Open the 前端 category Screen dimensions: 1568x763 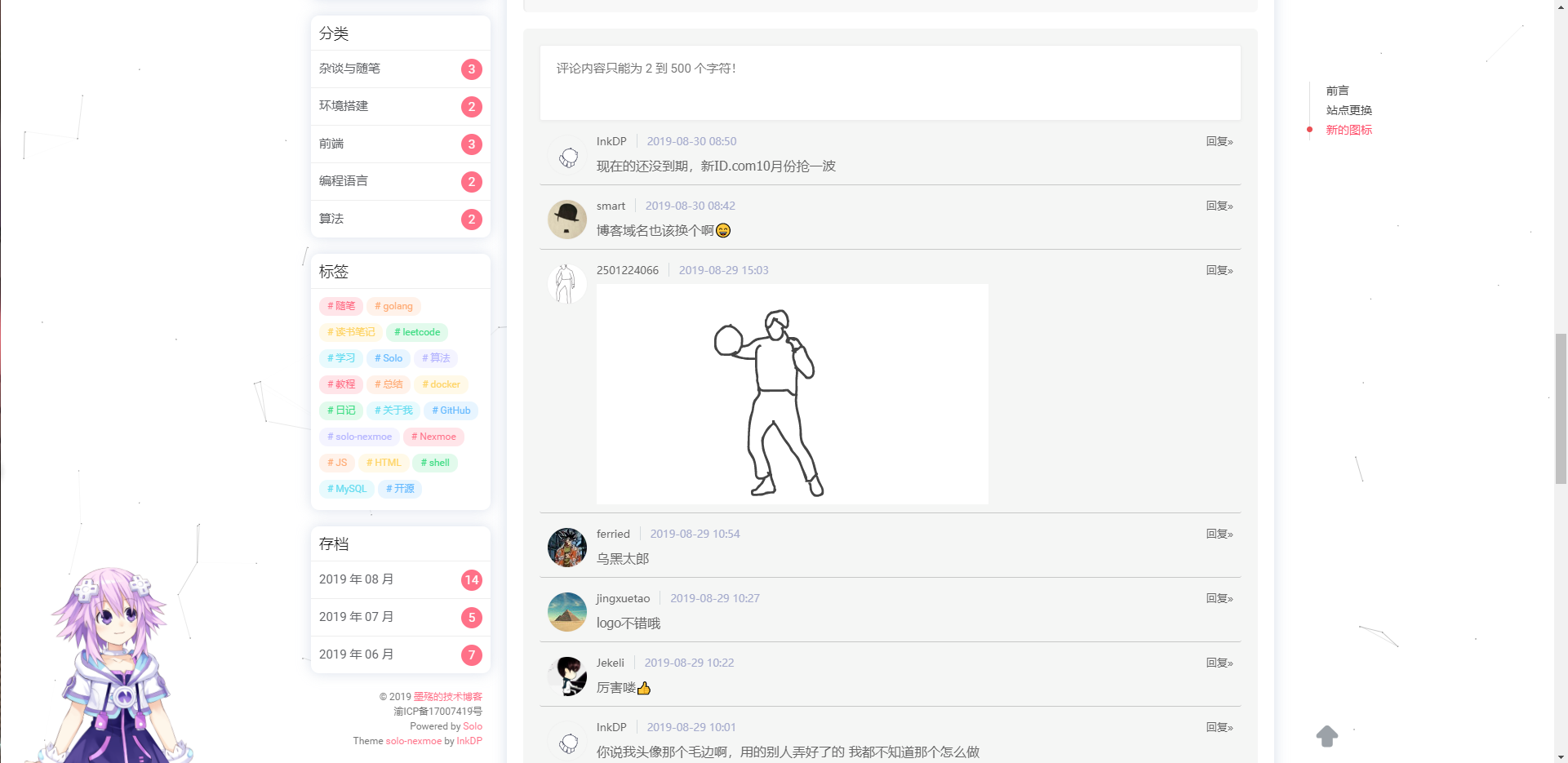click(330, 144)
